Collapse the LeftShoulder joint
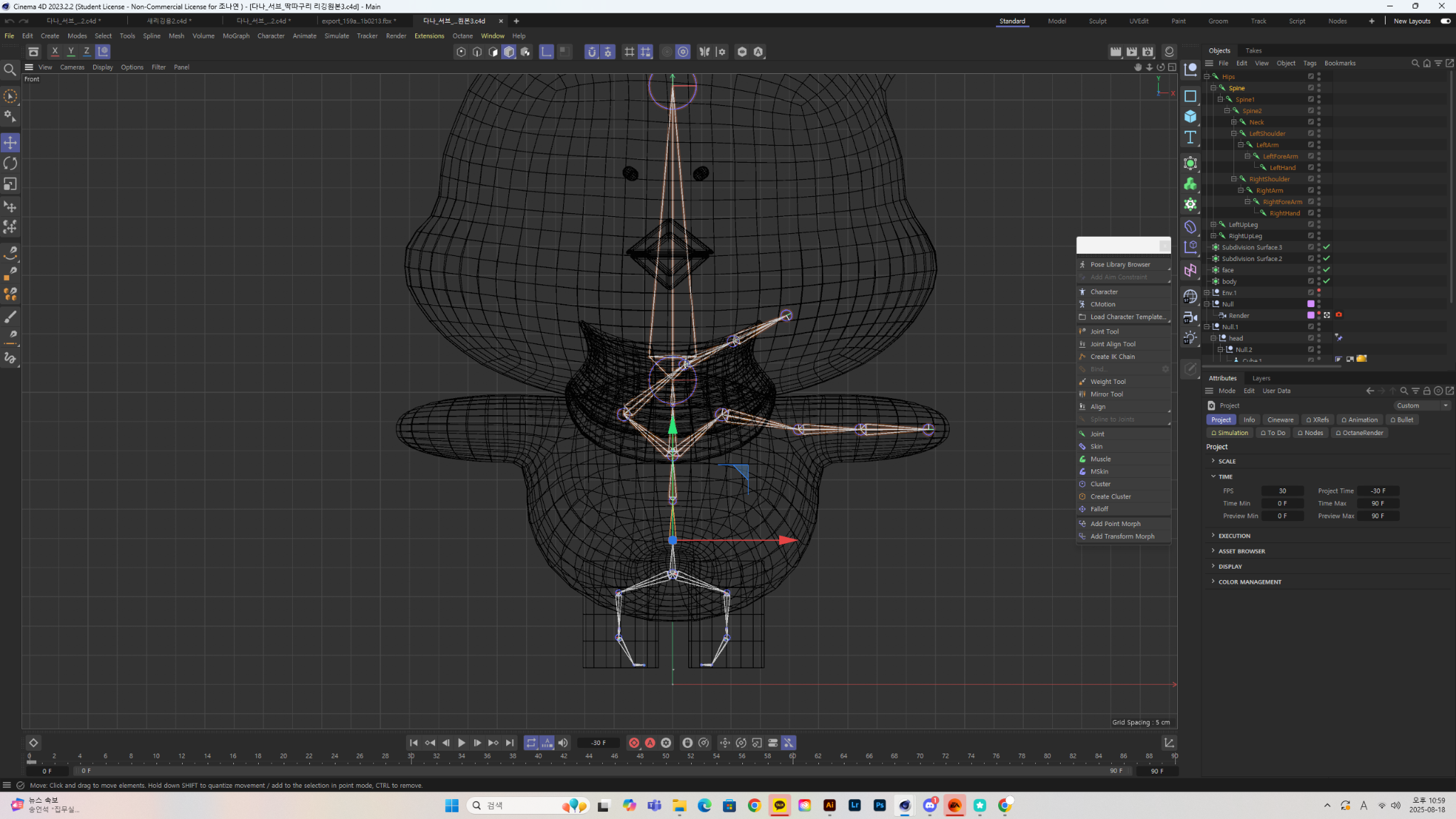1456x819 pixels. [1233, 134]
